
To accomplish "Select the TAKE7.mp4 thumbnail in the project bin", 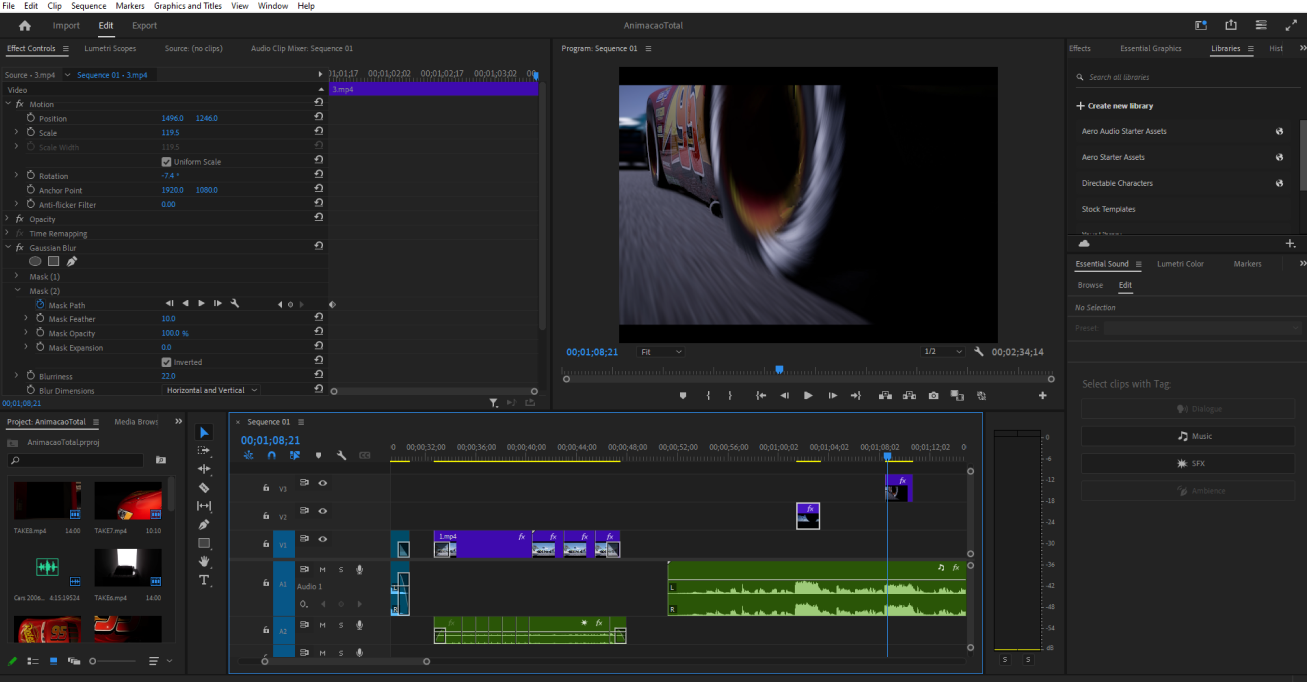I will coord(128,501).
